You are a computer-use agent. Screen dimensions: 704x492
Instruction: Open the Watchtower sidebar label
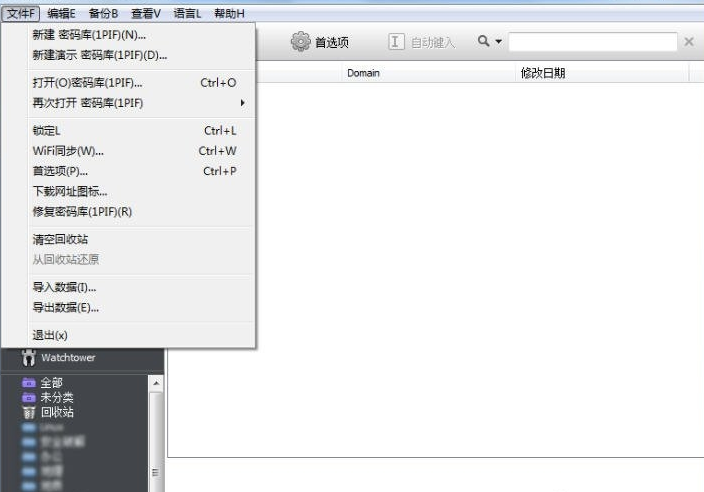(68, 358)
